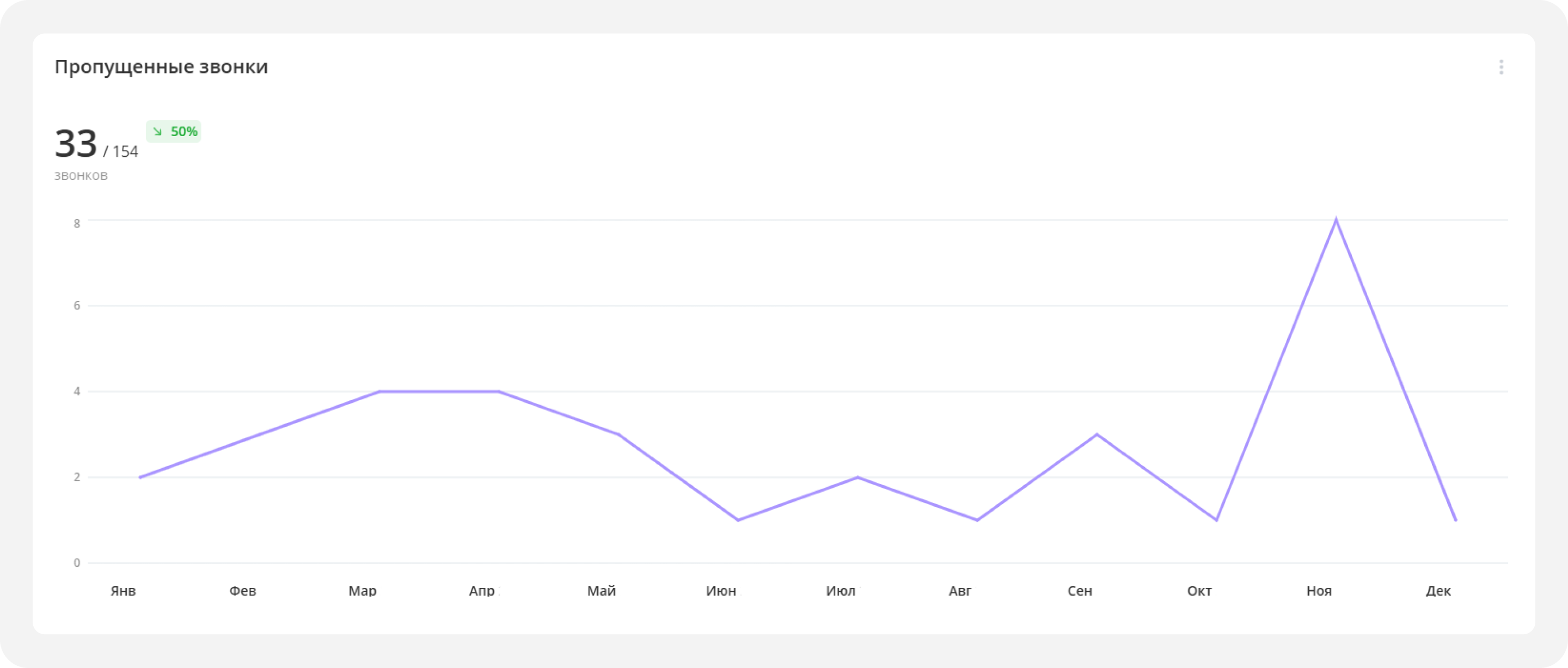Image resolution: width=1568 pixels, height=668 pixels.
Task: Click the "Ноя" label on the x-axis
Action: (1319, 591)
